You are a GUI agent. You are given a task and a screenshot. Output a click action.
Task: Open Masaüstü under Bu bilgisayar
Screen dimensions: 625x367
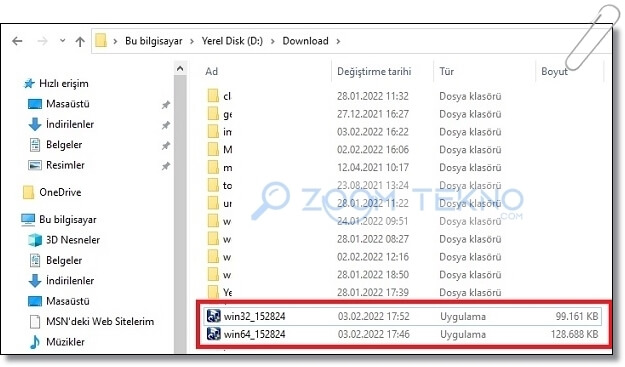point(68,301)
